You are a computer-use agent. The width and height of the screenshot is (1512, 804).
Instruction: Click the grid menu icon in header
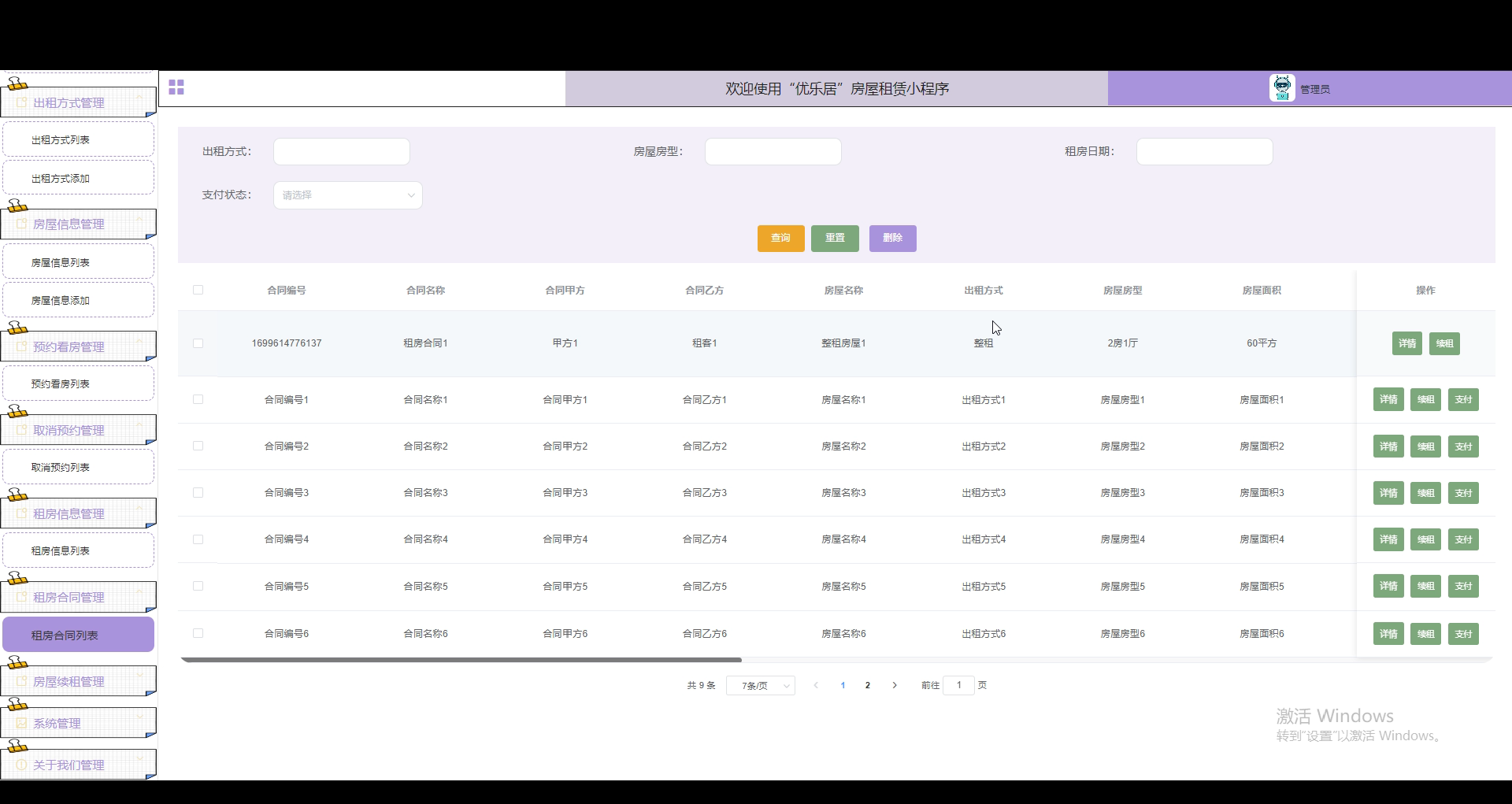[x=176, y=87]
